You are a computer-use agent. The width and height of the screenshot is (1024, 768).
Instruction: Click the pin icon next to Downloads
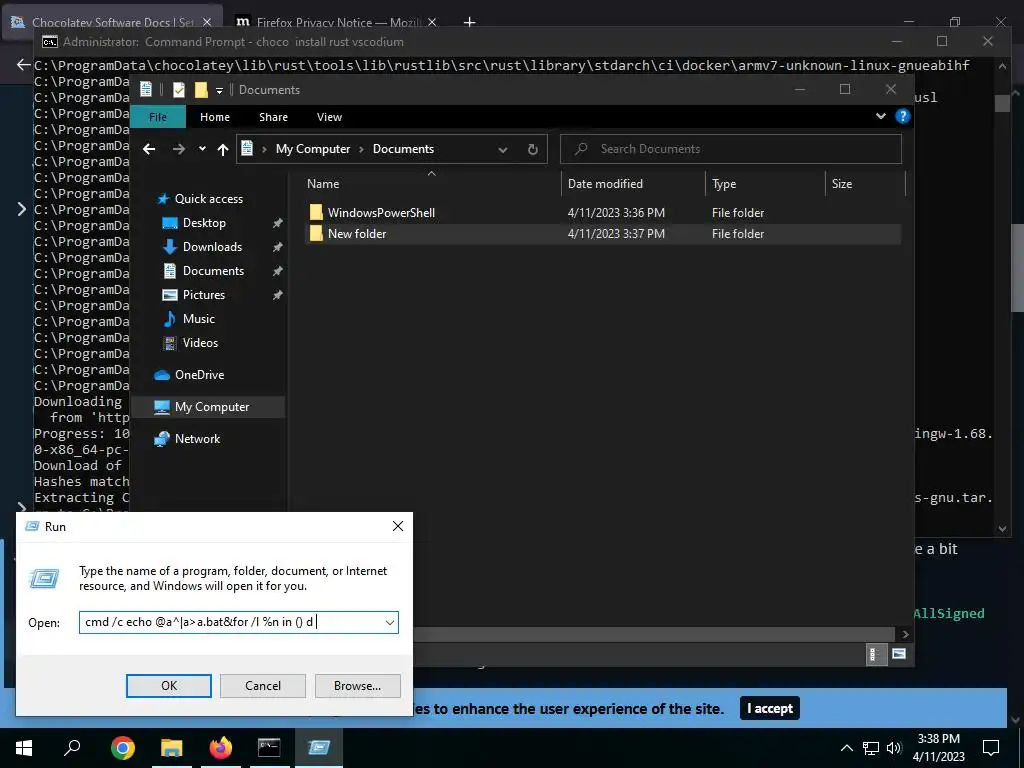(278, 248)
